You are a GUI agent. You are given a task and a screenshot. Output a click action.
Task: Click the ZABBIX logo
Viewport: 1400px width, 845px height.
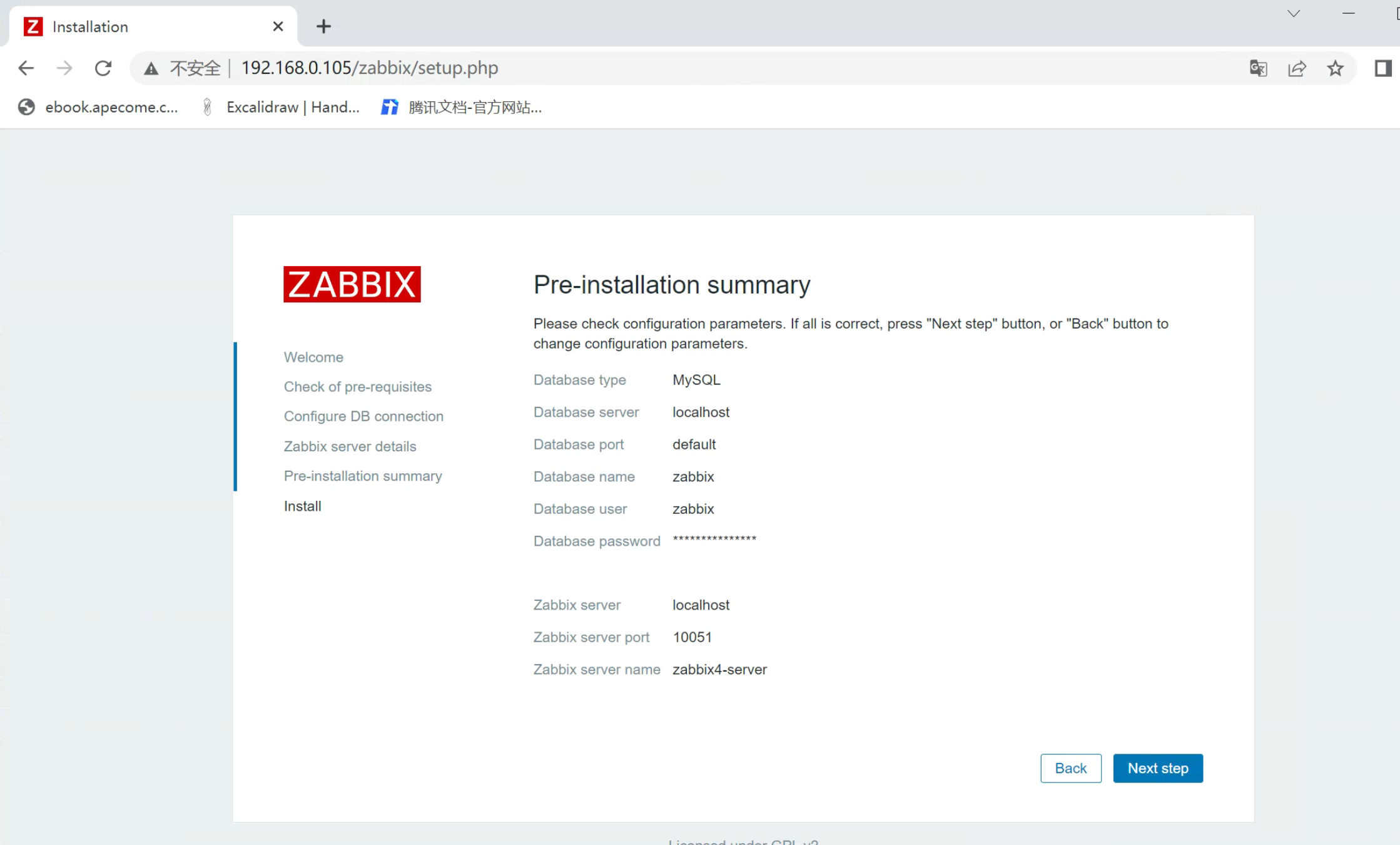click(352, 284)
